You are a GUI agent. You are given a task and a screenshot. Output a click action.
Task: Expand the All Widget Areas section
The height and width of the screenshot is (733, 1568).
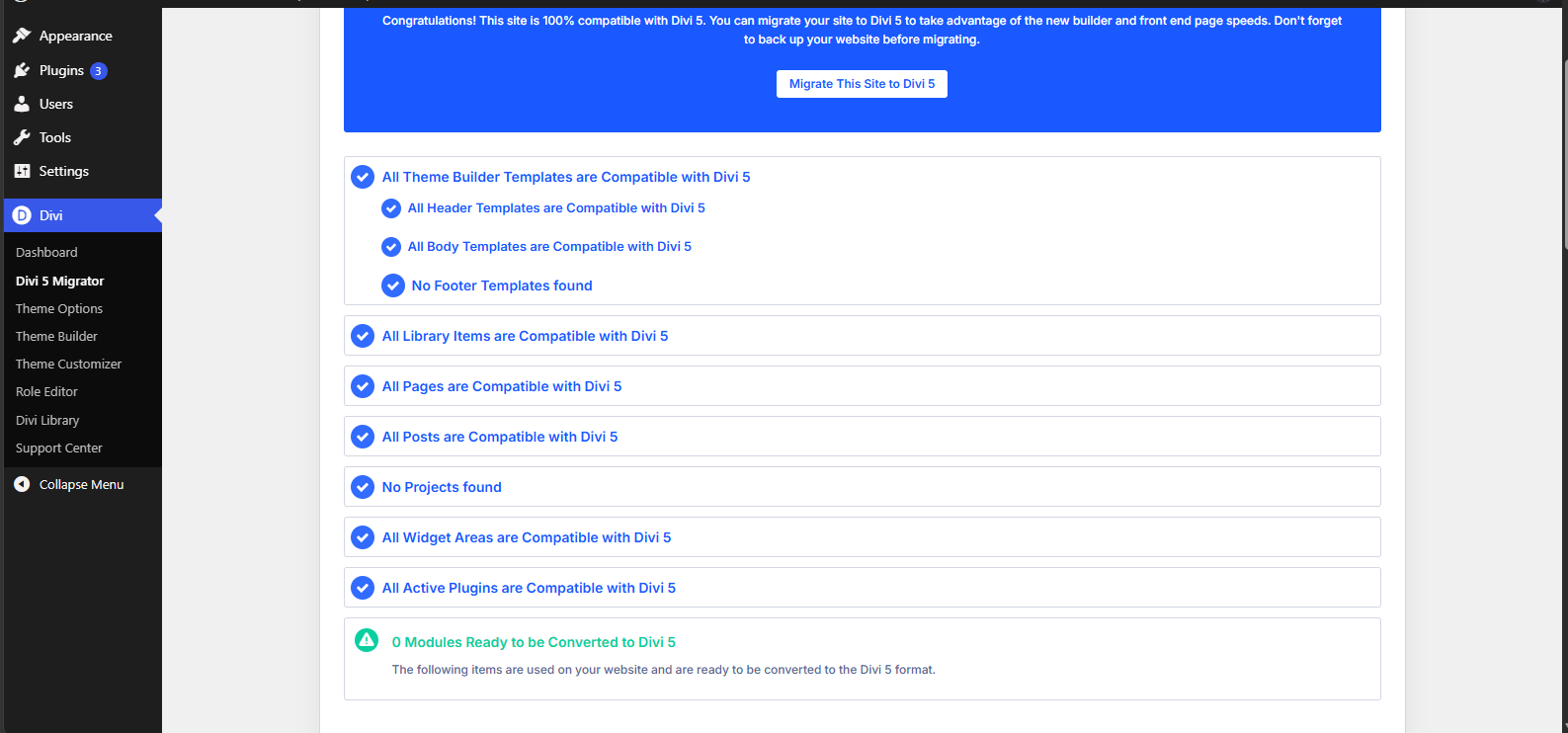click(x=862, y=537)
